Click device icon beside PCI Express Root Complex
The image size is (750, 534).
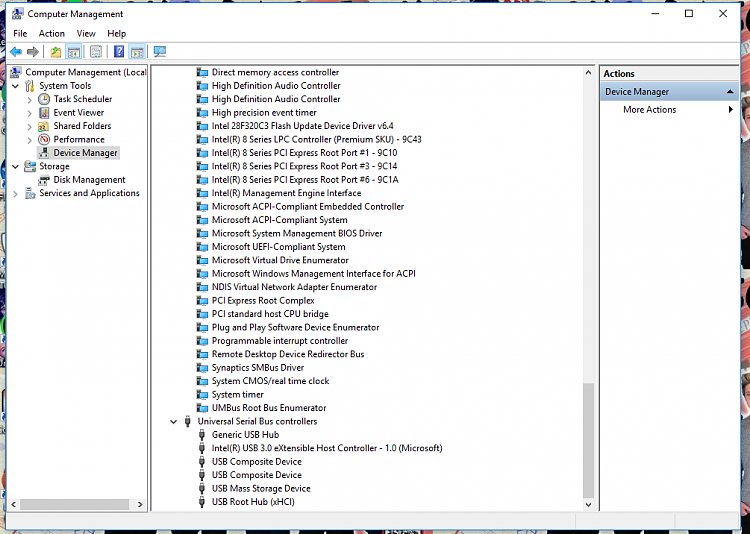click(x=202, y=300)
